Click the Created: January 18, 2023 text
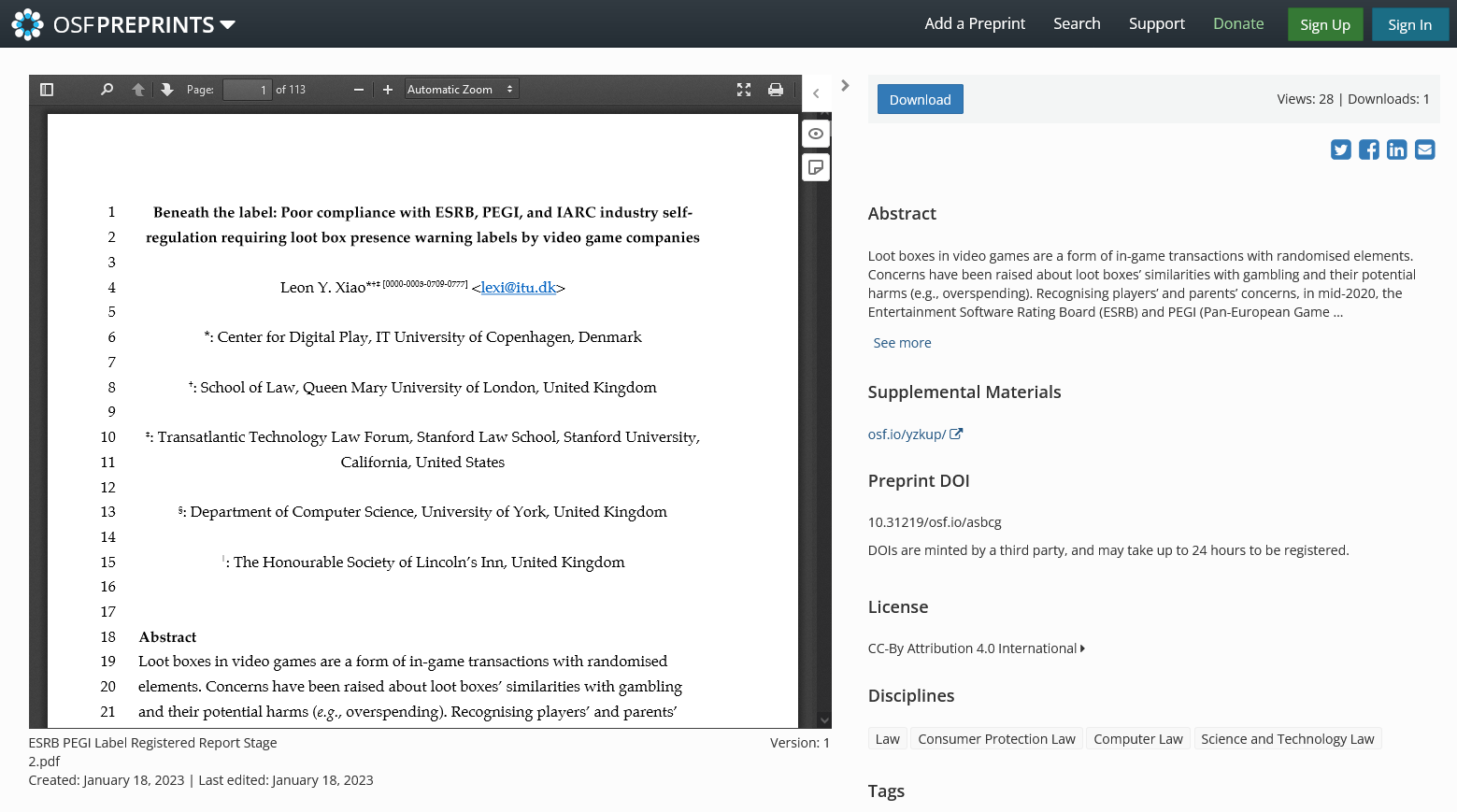This screenshot has width=1457, height=812. [107, 780]
